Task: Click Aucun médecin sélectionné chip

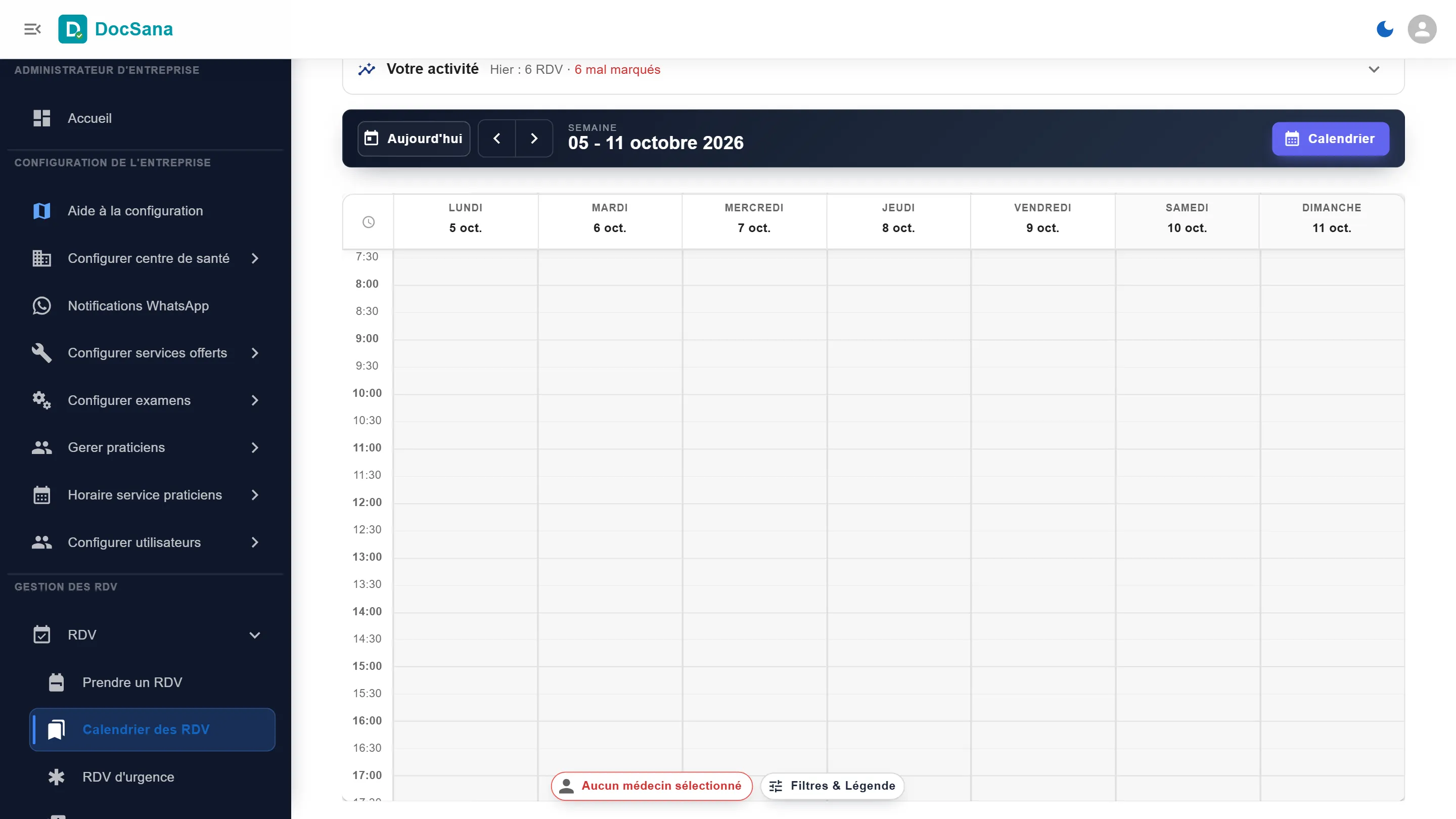Action: (x=652, y=786)
